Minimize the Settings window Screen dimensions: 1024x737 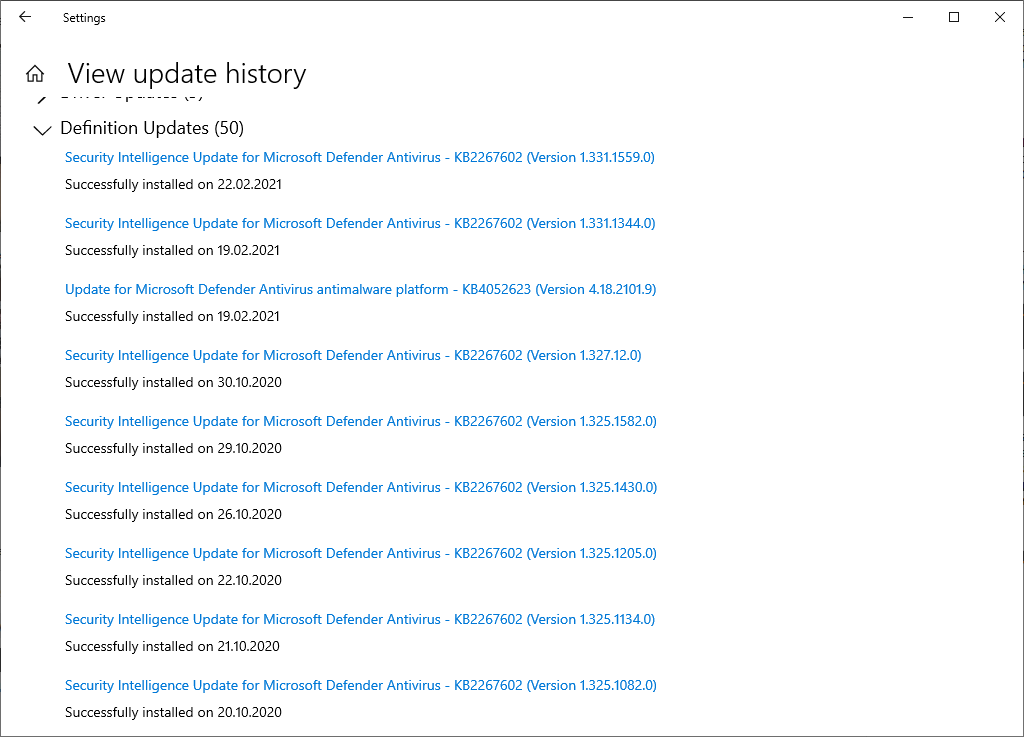click(x=908, y=18)
